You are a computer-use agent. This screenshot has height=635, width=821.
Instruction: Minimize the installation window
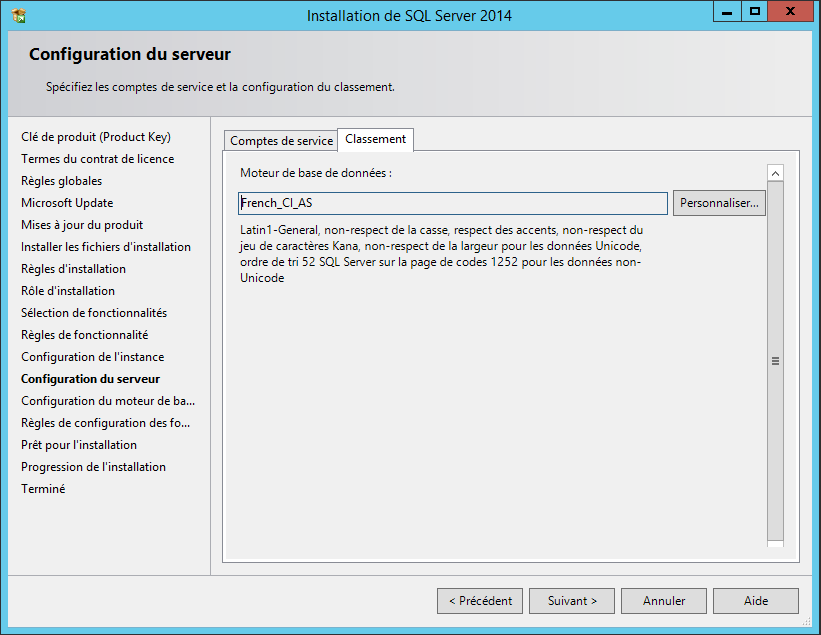pyautogui.click(x=727, y=12)
